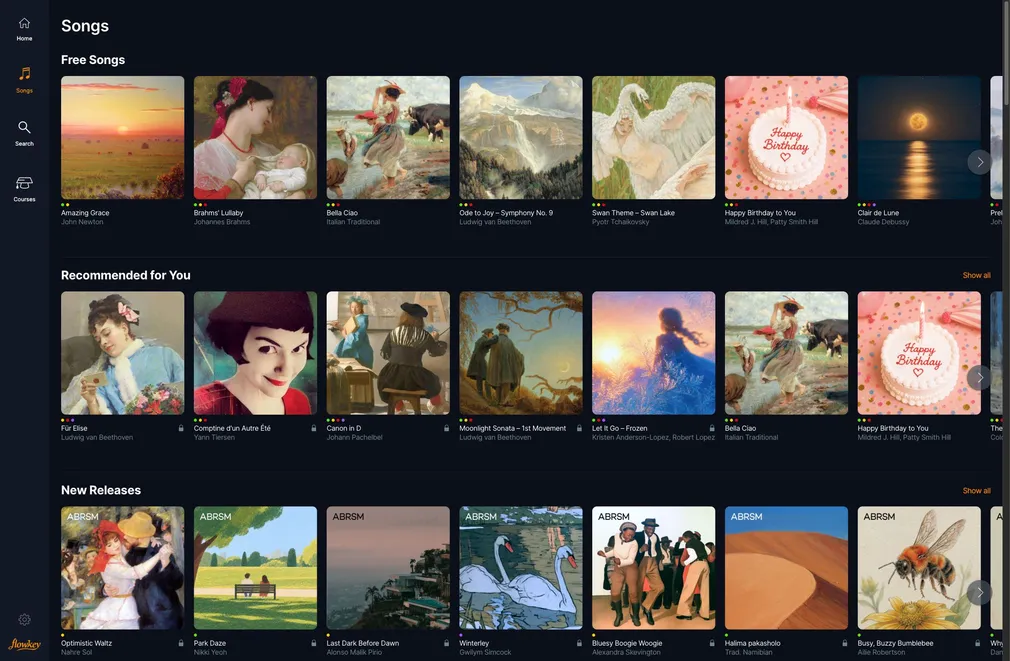Click the Amazing Grace title text
Image resolution: width=1010 pixels, height=661 pixels.
point(85,213)
